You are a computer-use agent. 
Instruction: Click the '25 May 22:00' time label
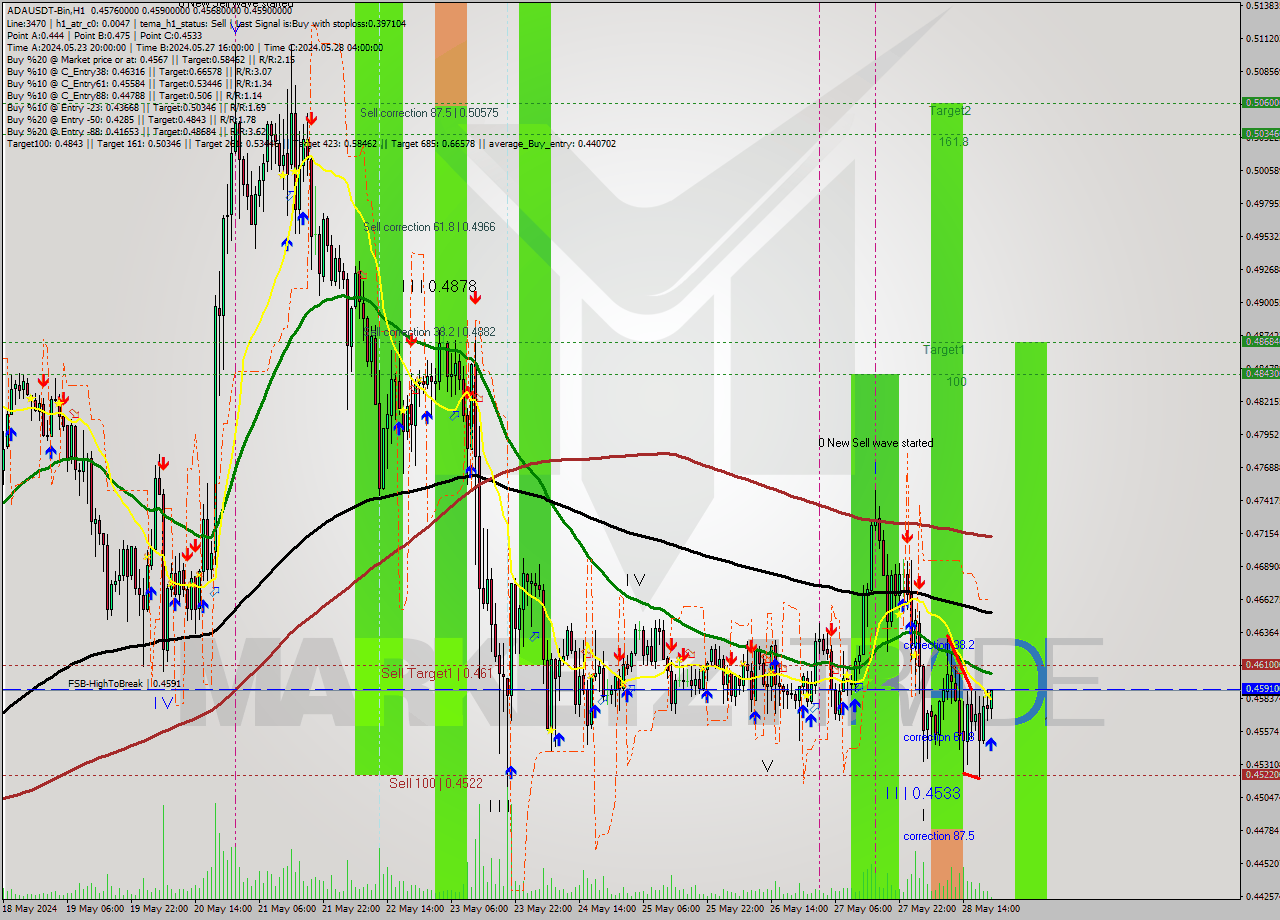tap(734, 909)
